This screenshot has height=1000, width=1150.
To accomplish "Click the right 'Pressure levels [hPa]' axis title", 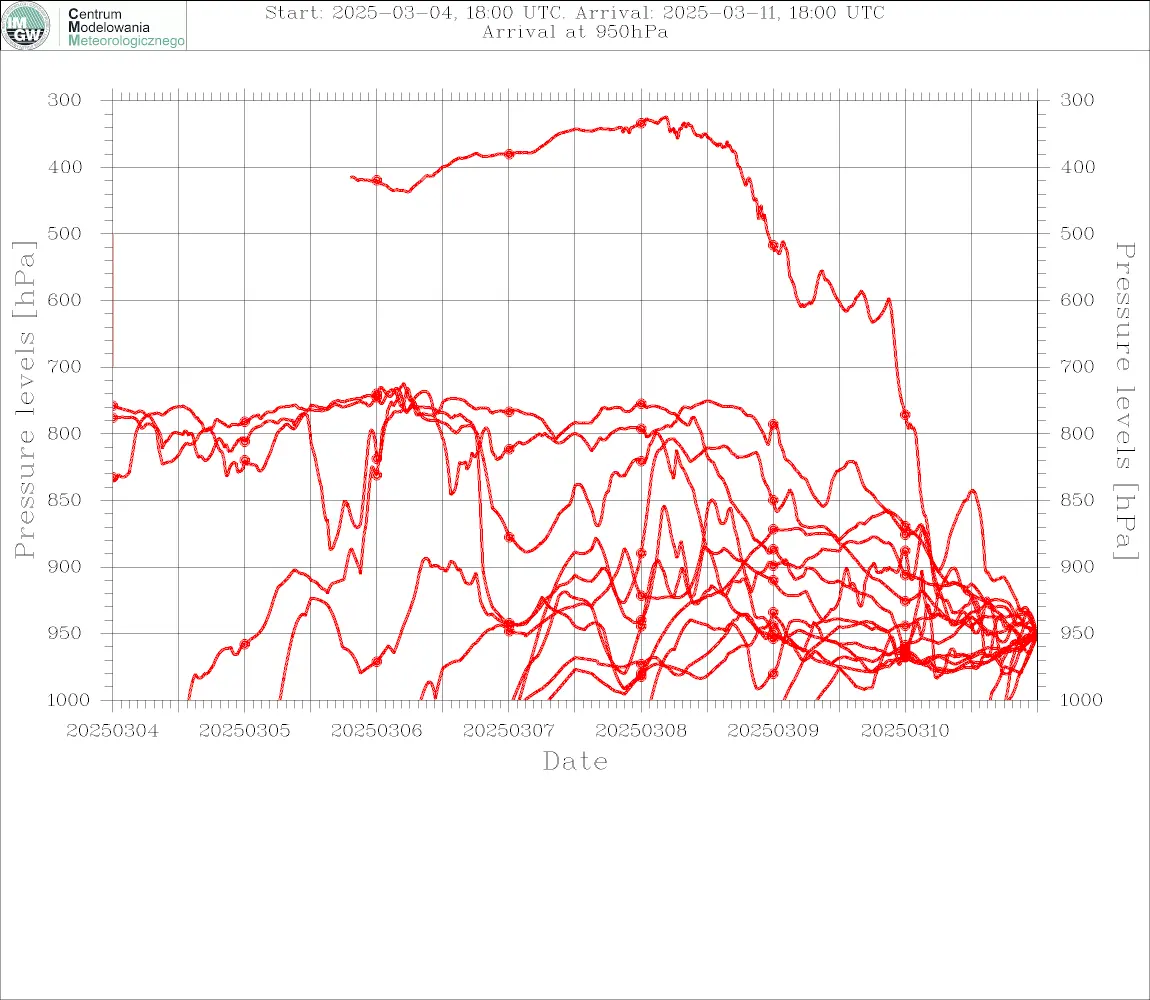I will pyautogui.click(x=1125, y=401).
